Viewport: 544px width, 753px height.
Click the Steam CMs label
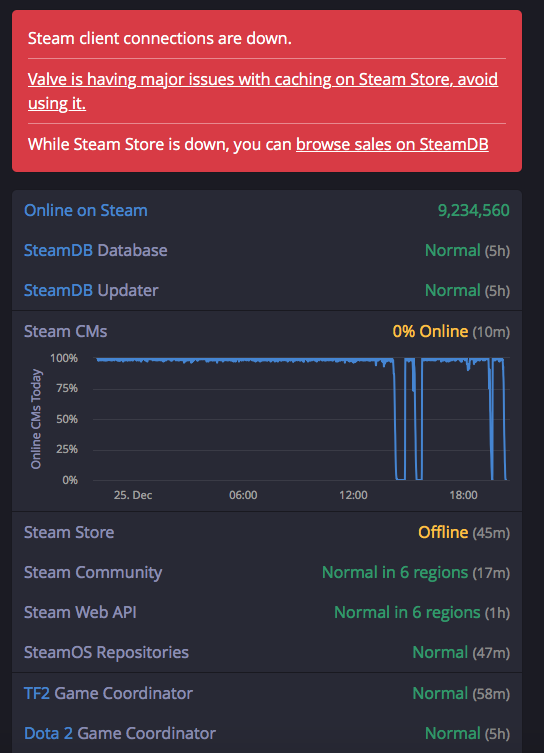(x=66, y=331)
